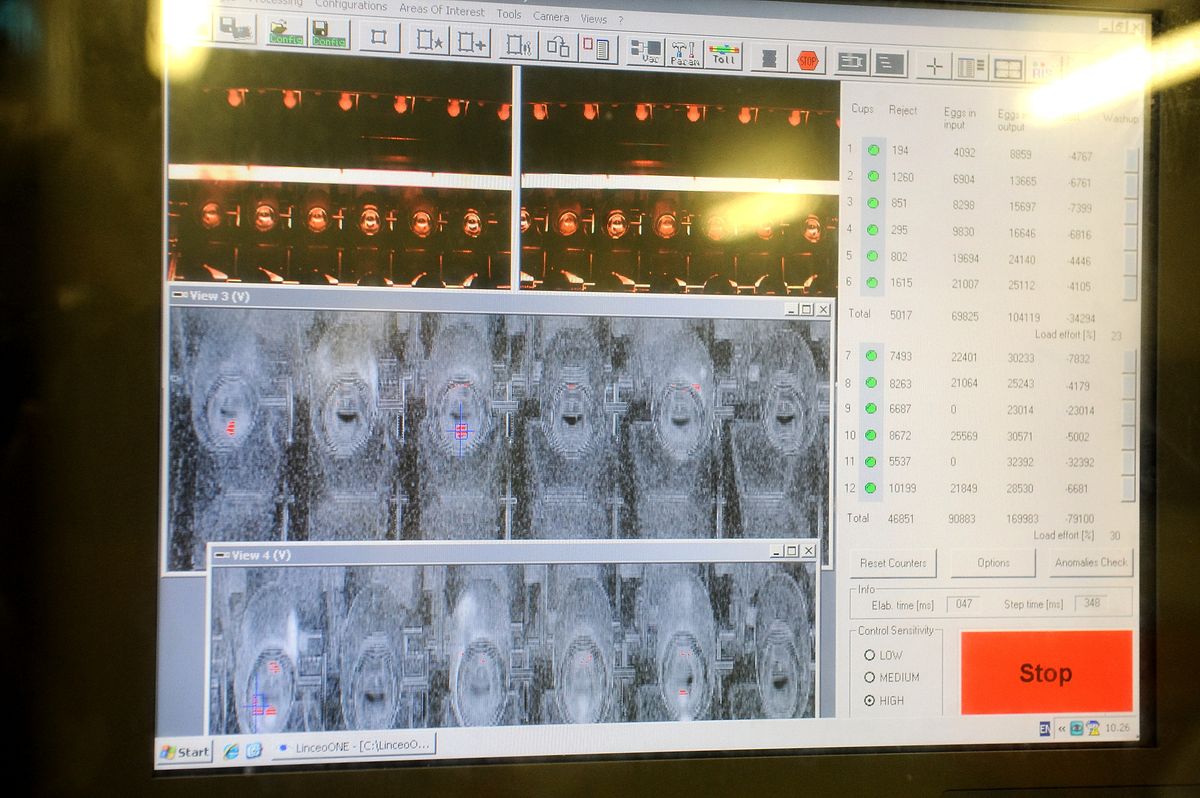Viewport: 1200px width, 798px height.
Task: Click the Washup button for cup 1
Action: (1131, 160)
